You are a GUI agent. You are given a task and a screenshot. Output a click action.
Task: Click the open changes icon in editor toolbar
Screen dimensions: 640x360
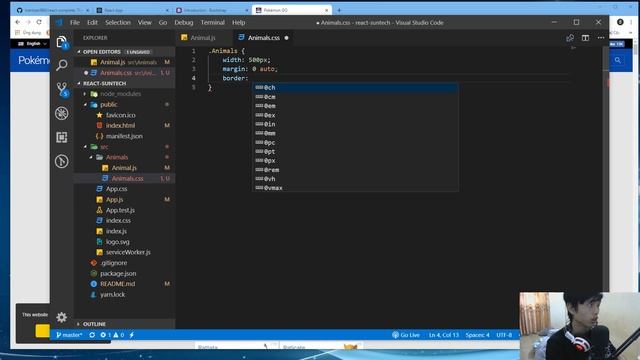[x=570, y=38]
